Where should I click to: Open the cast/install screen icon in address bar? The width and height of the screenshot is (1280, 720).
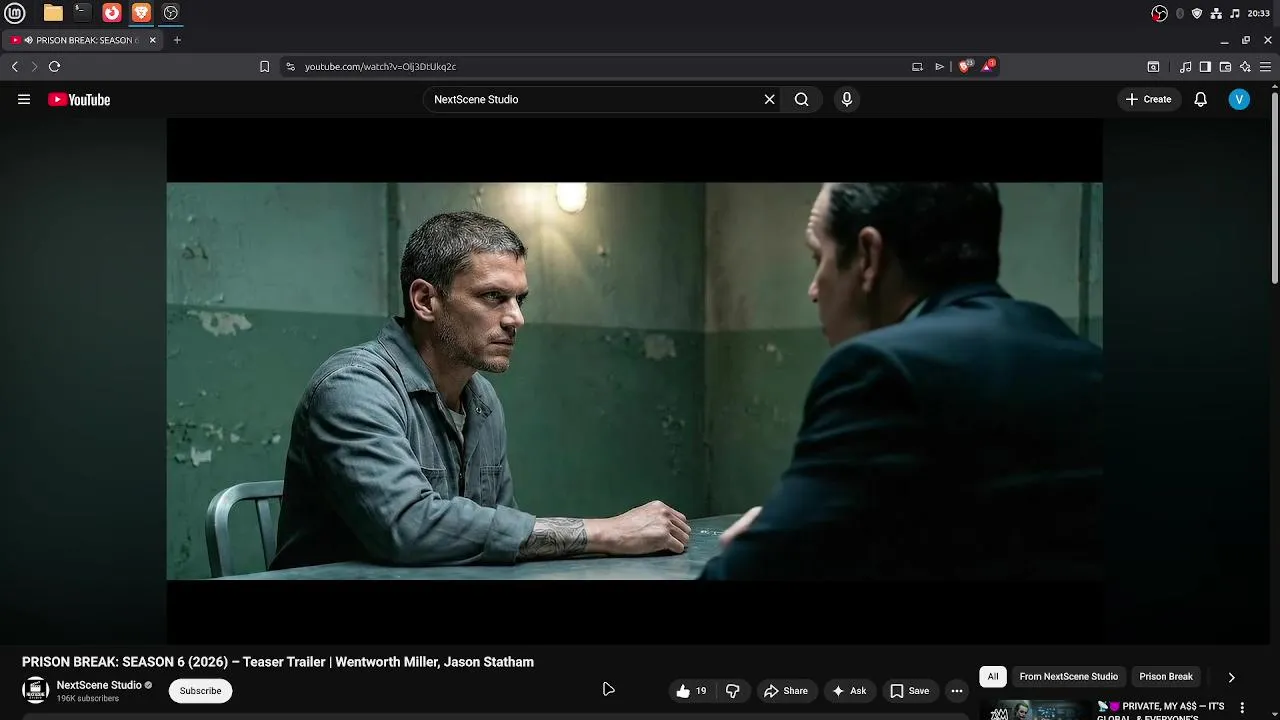[917, 66]
